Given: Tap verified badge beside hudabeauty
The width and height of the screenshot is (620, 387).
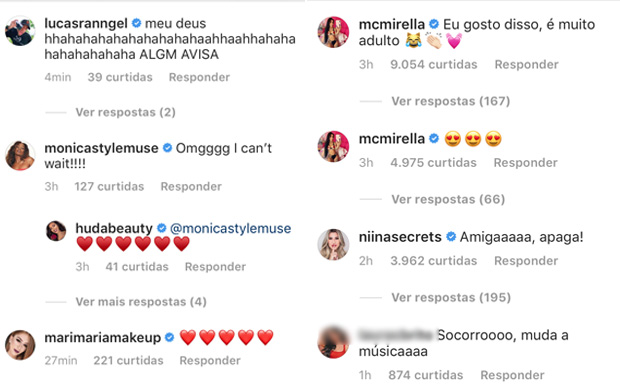Looking at the screenshot, I should (x=162, y=228).
